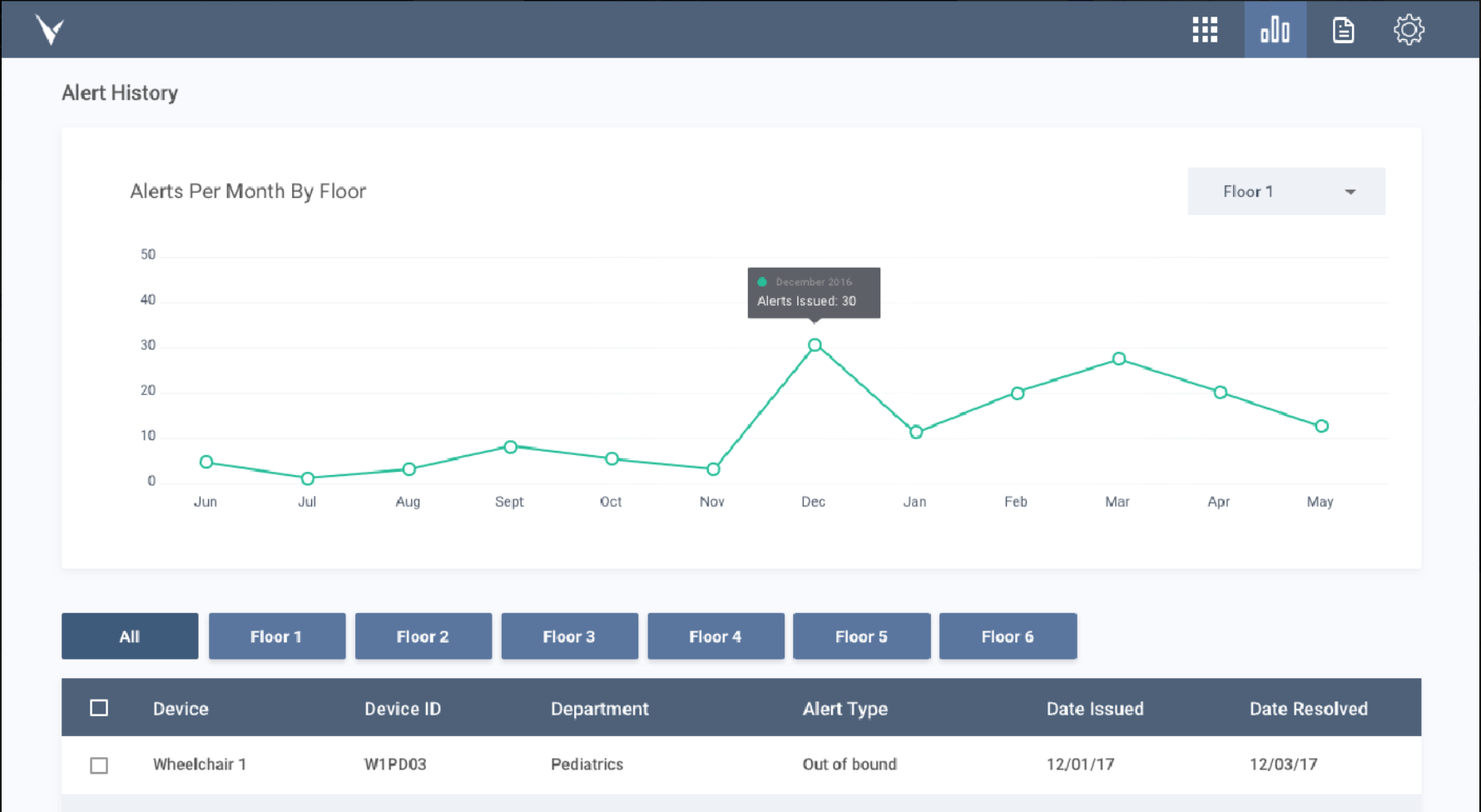Click the March data point on chart
The height and width of the screenshot is (812, 1481).
pyautogui.click(x=1119, y=359)
